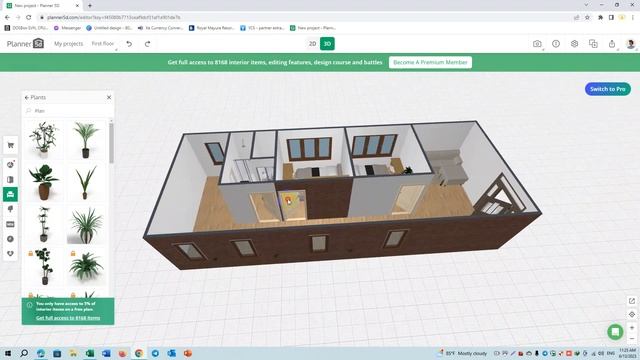640x360 pixels.
Task: Select the locked fern plant thumbnail
Action: [x=86, y=267]
